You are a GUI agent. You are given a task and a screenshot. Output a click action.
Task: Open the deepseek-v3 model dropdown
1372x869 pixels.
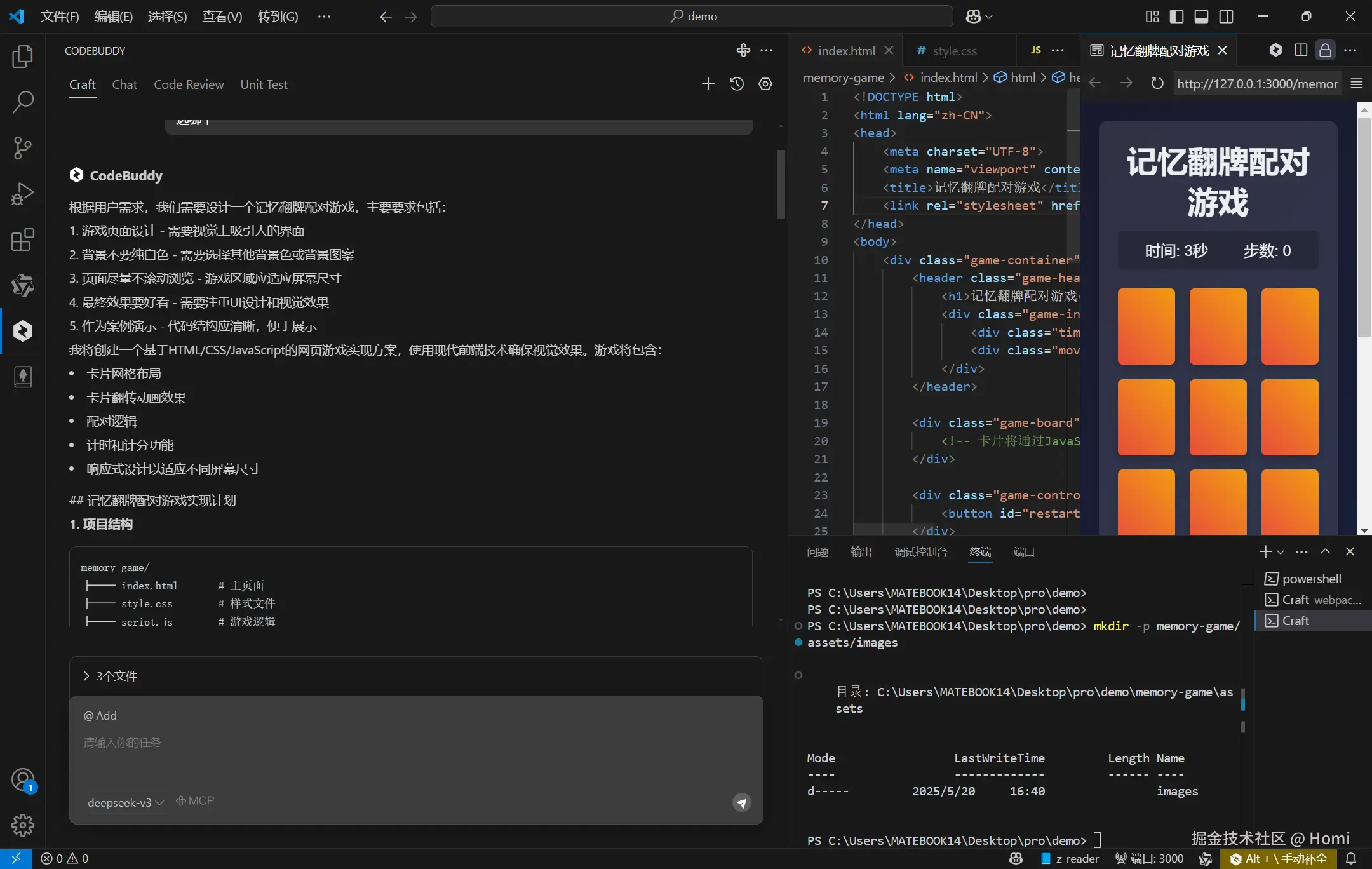pyautogui.click(x=126, y=802)
